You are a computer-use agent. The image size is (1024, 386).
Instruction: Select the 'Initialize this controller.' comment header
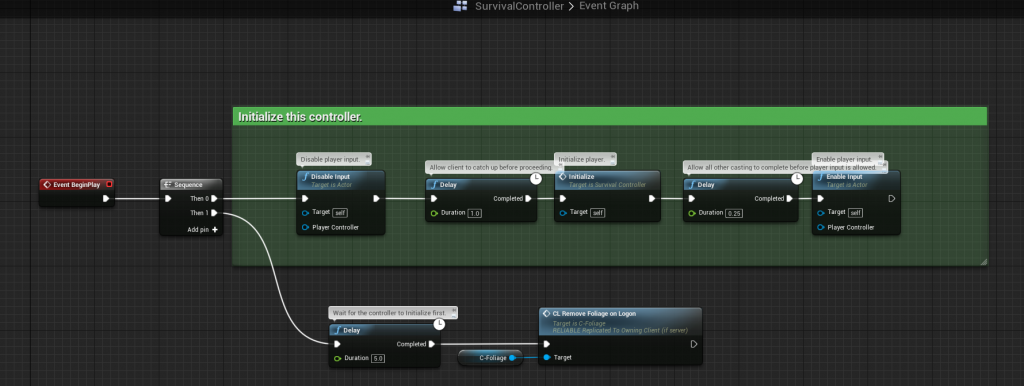[x=610, y=117]
